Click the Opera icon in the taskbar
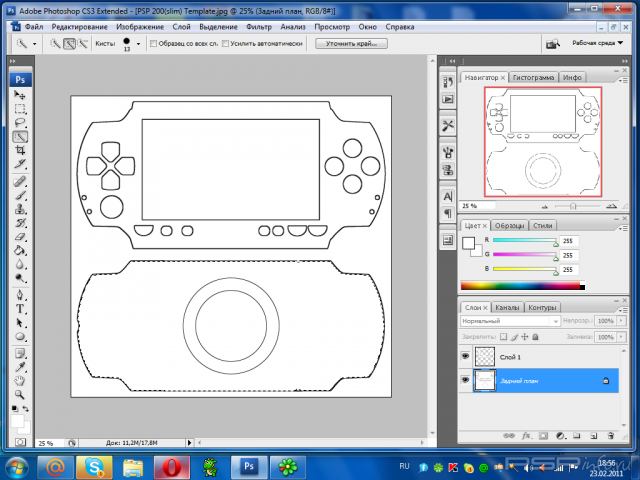 pyautogui.click(x=171, y=466)
